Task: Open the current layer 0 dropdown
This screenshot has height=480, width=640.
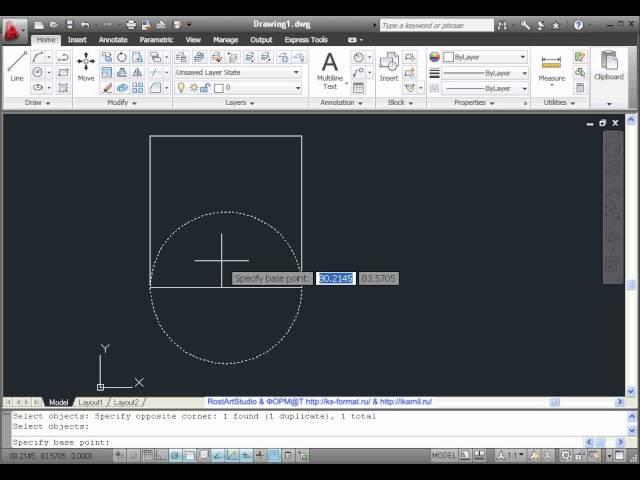Action: [238, 88]
